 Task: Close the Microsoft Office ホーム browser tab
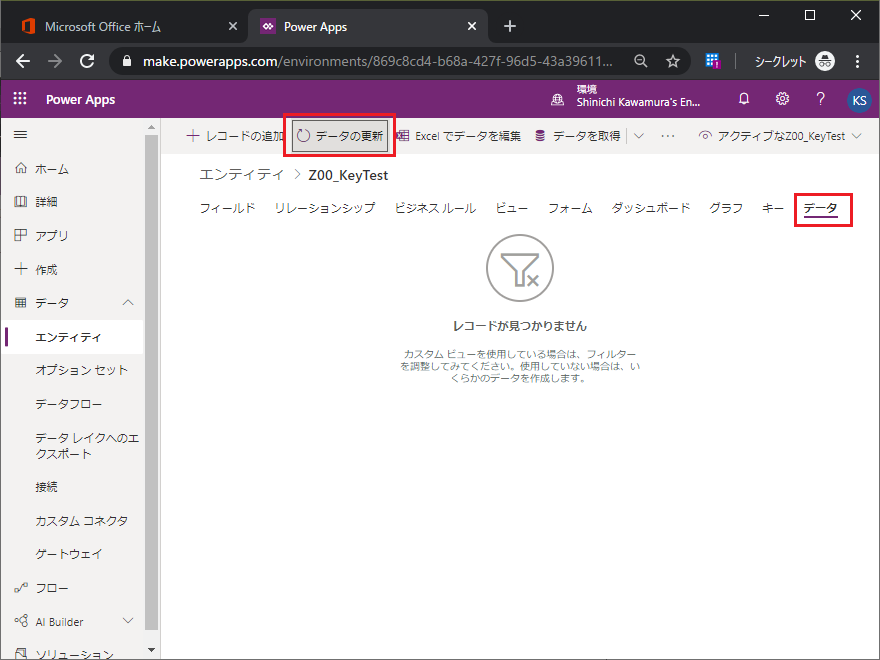tap(233, 26)
